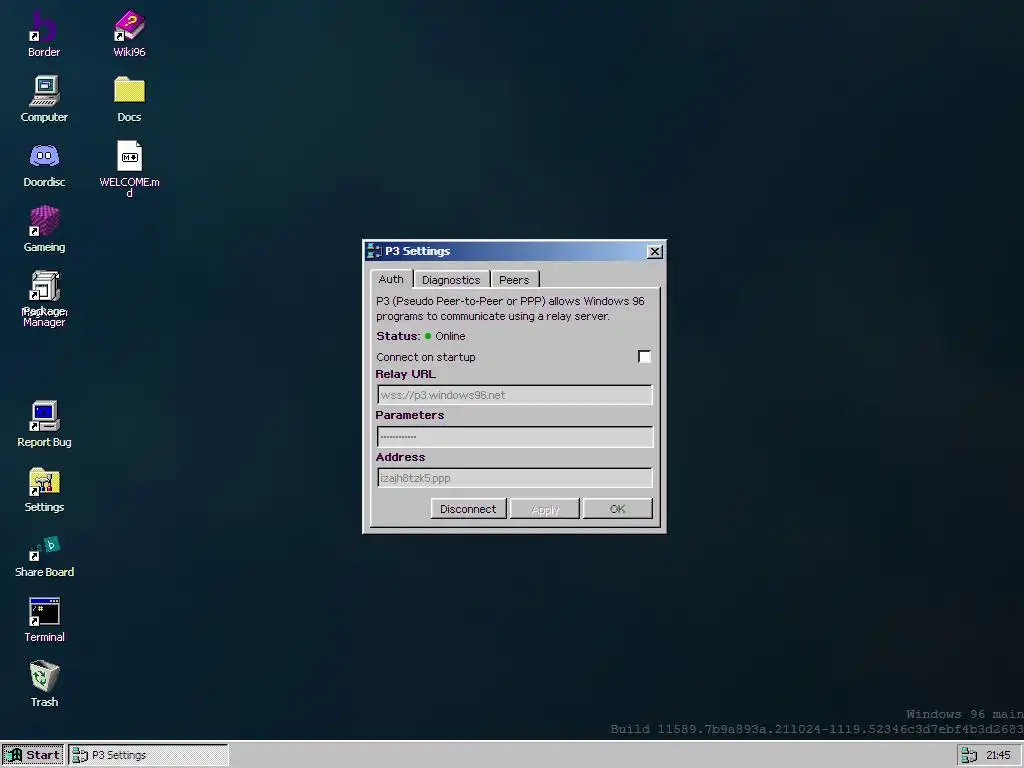The image size is (1024, 768).
Task: Focus the Parameters input field
Action: click(x=515, y=436)
